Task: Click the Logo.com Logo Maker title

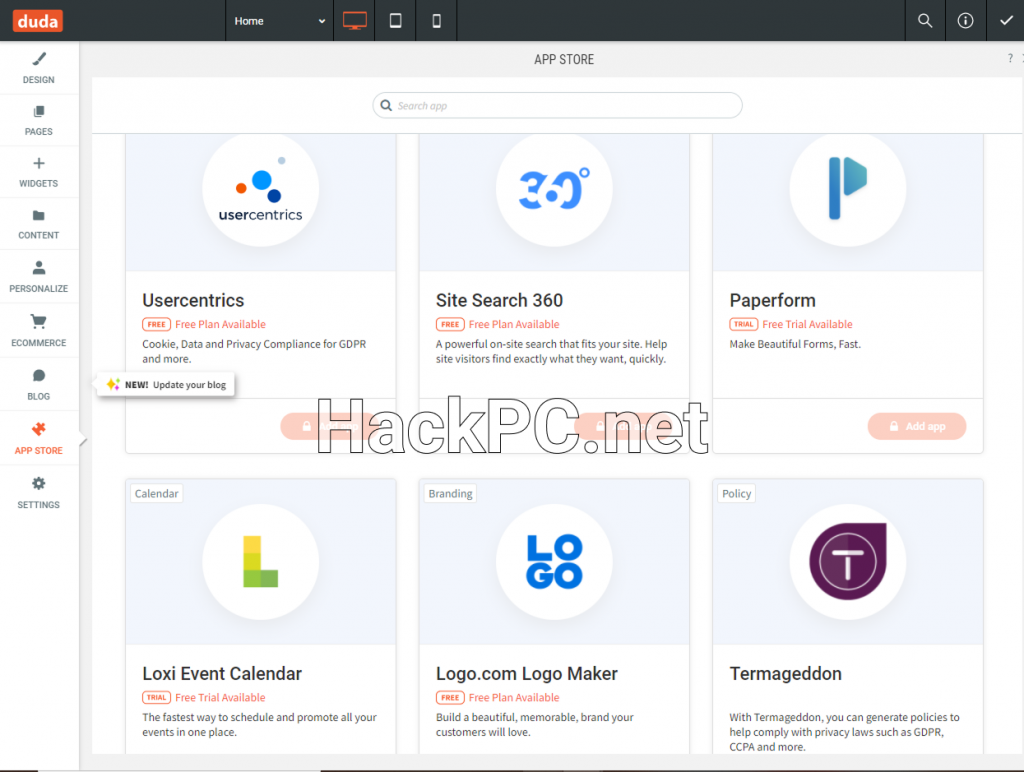Action: pos(527,673)
